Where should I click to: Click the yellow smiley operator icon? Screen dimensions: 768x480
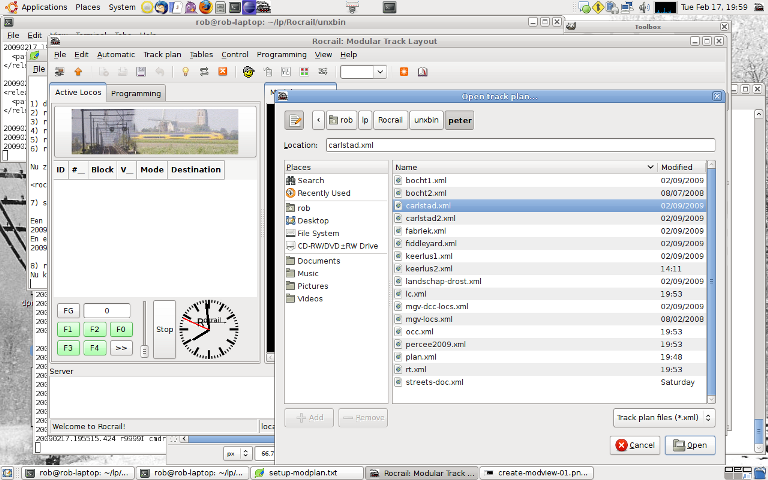(x=249, y=72)
